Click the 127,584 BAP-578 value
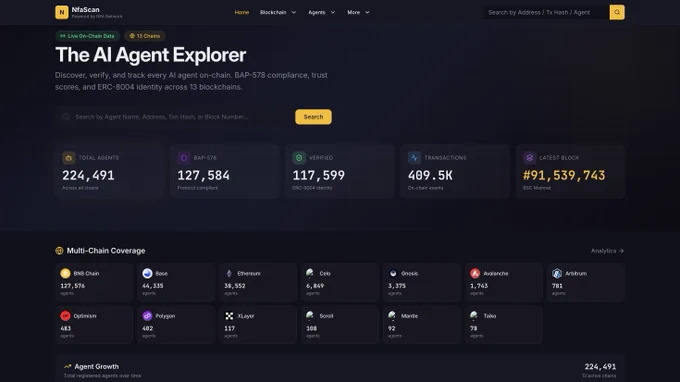The width and height of the screenshot is (680, 382). click(x=203, y=175)
